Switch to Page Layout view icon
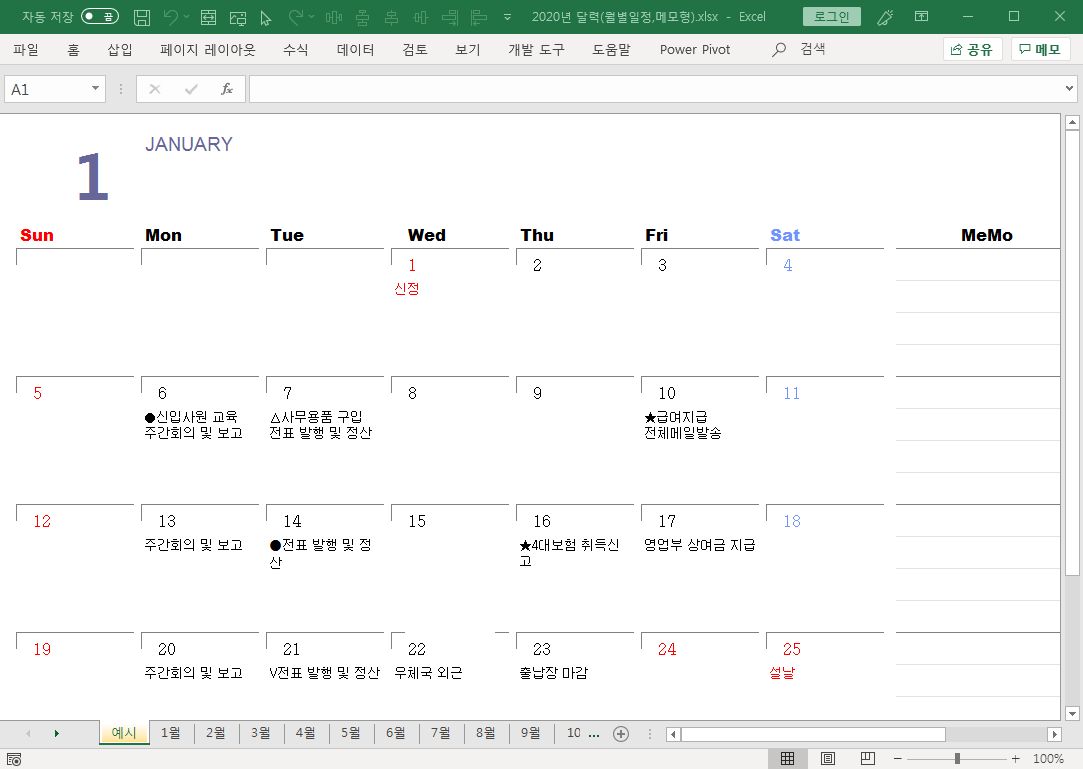1083x769 pixels. point(828,759)
